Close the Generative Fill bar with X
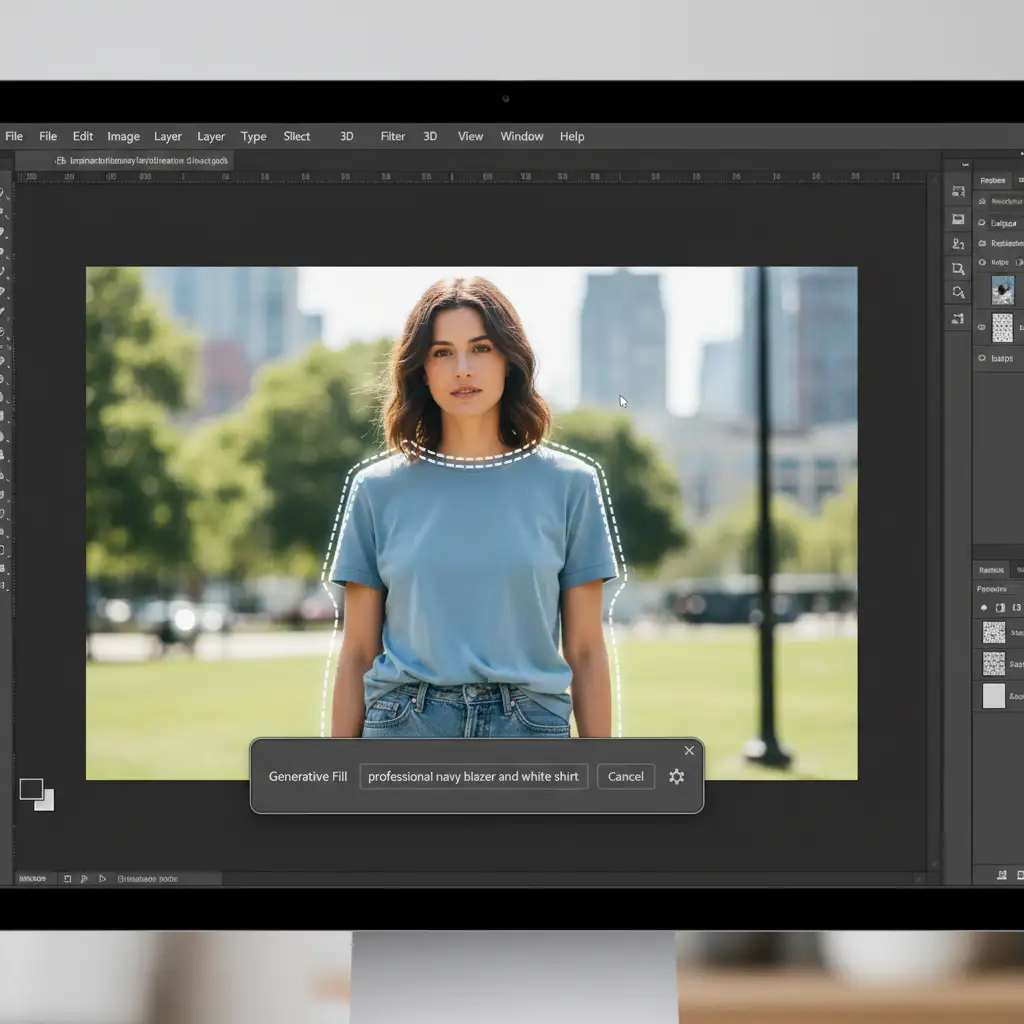The height and width of the screenshot is (1024, 1024). (x=689, y=750)
